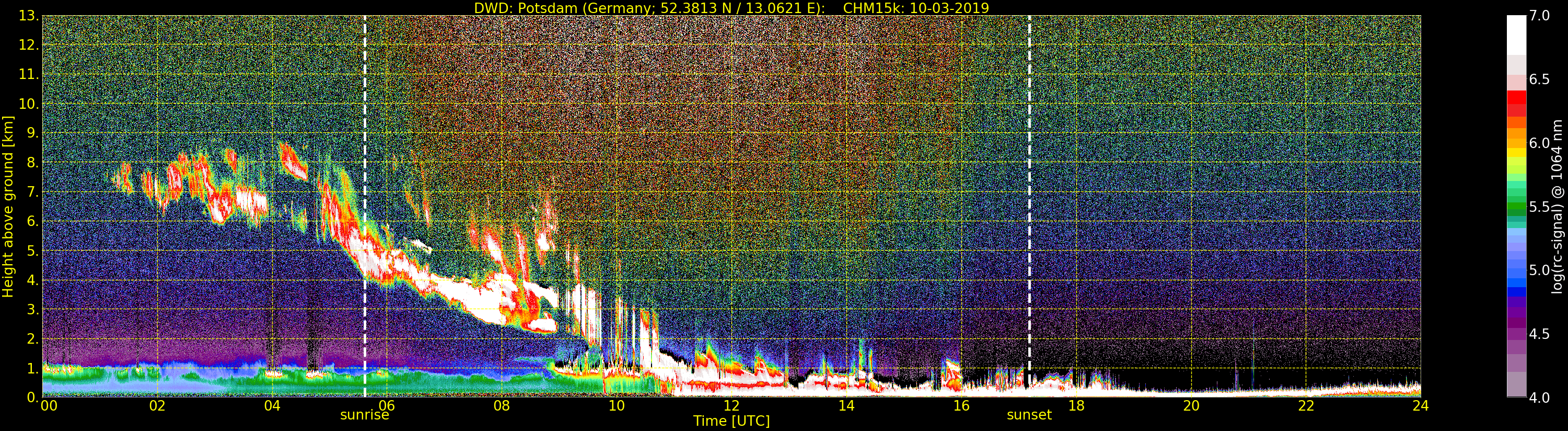The height and width of the screenshot is (431, 1568).
Task: Click the bright blue segment of the colorbar
Action: pos(1516,282)
